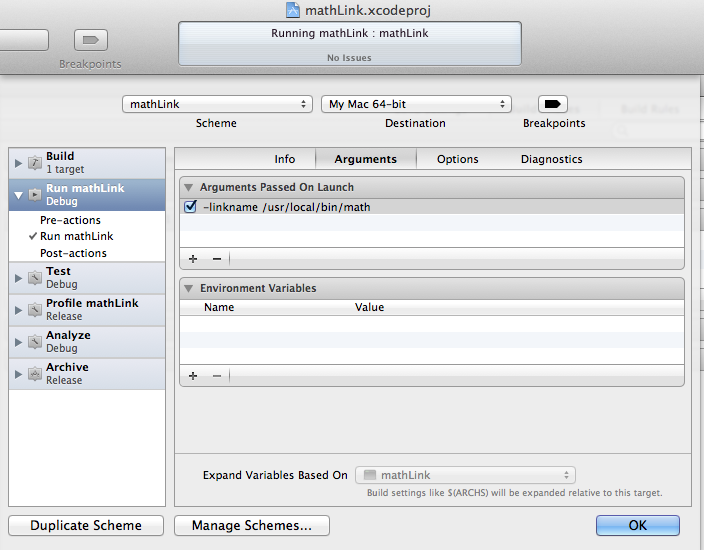The height and width of the screenshot is (550, 704).
Task: Remove the selected launch argument with the minus button
Action: 217,259
